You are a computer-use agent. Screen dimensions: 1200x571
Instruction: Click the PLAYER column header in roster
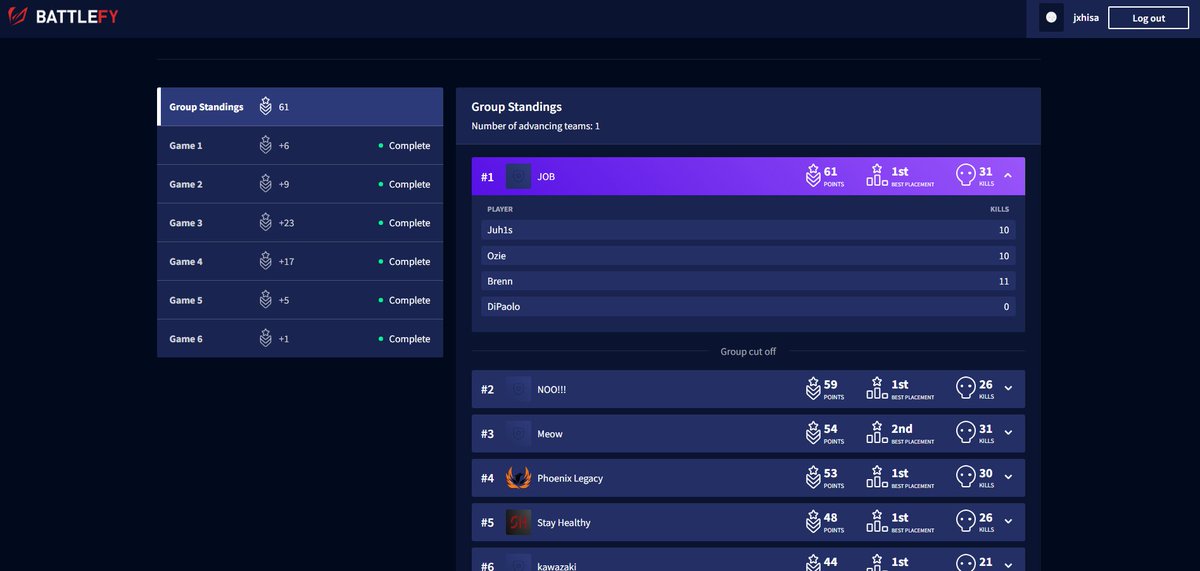tap(500, 209)
